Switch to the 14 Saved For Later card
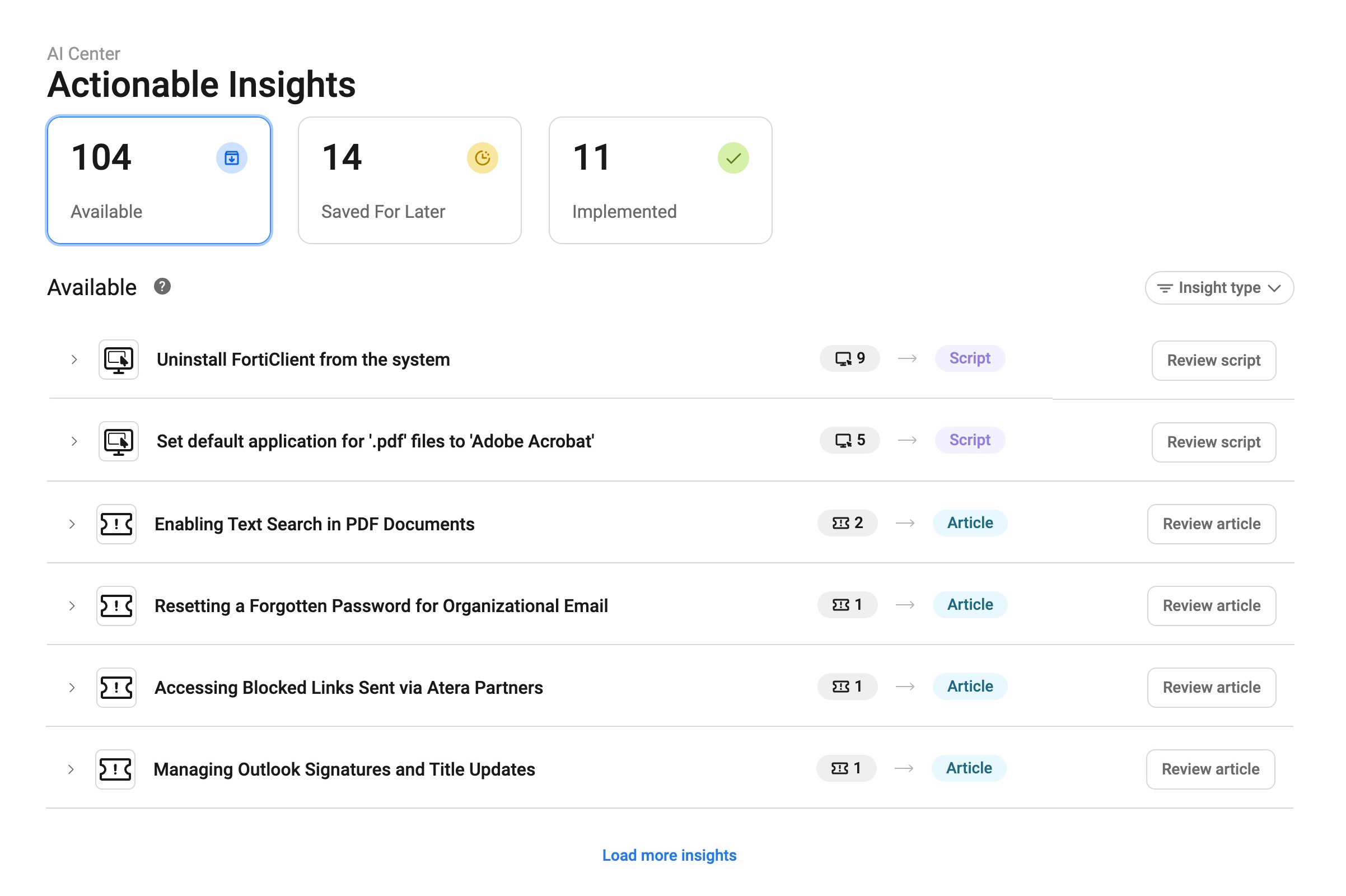This screenshot has width=1346, height=896. coord(410,180)
